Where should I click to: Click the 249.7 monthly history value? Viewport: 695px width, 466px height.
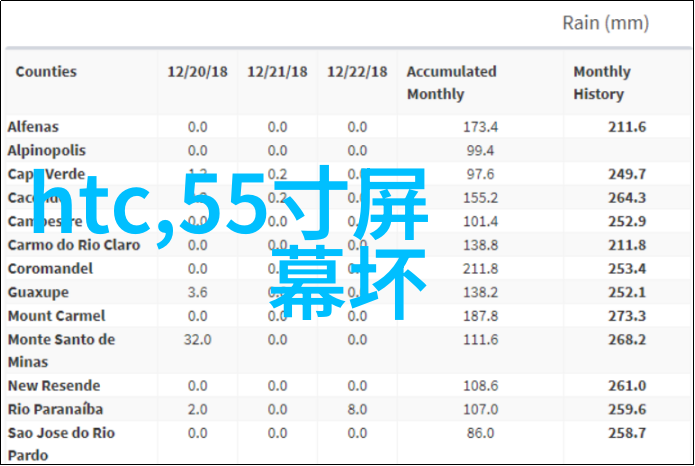coord(627,174)
